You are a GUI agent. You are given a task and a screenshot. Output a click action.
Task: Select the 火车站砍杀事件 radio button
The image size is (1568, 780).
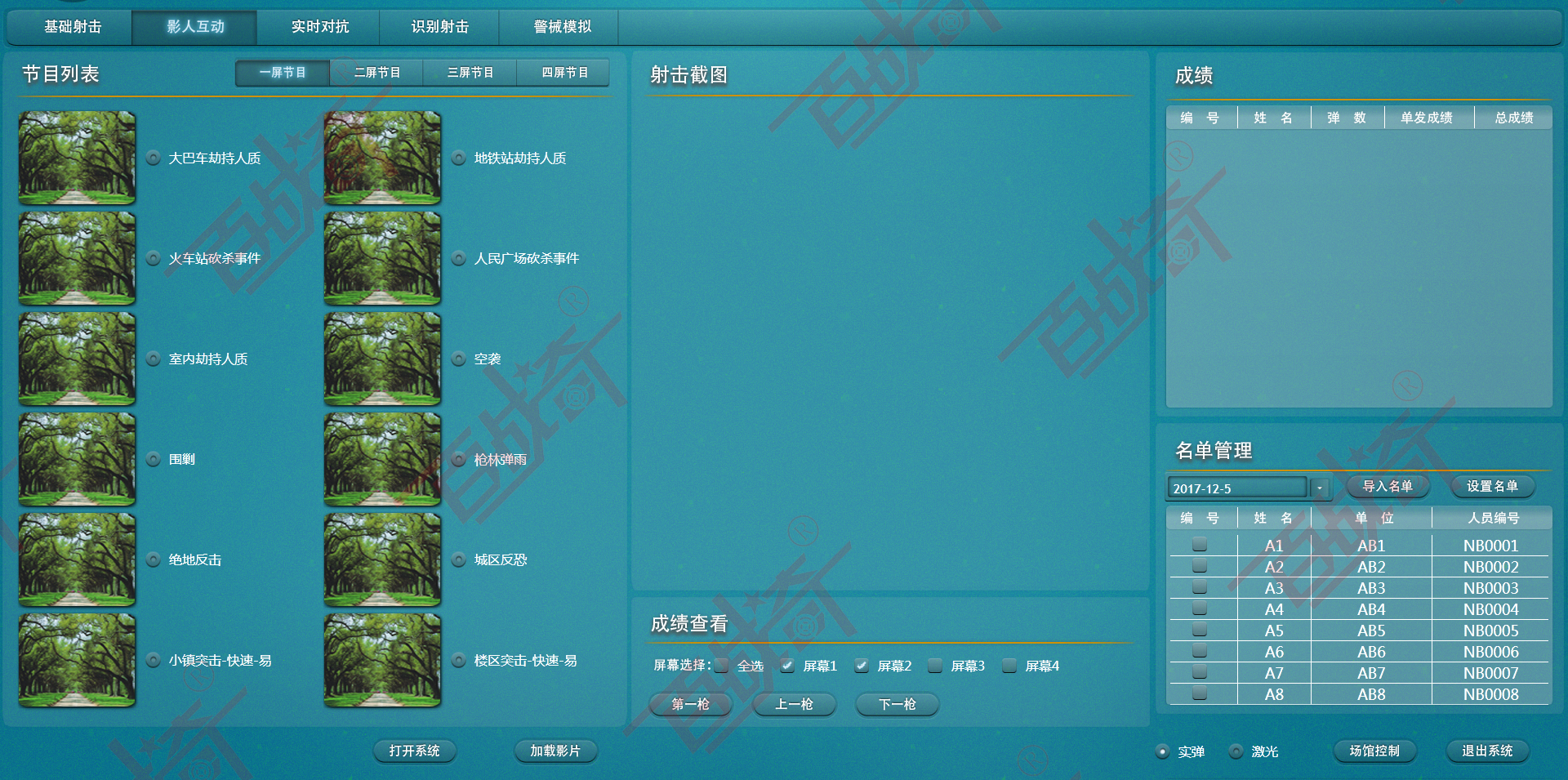click(x=153, y=258)
